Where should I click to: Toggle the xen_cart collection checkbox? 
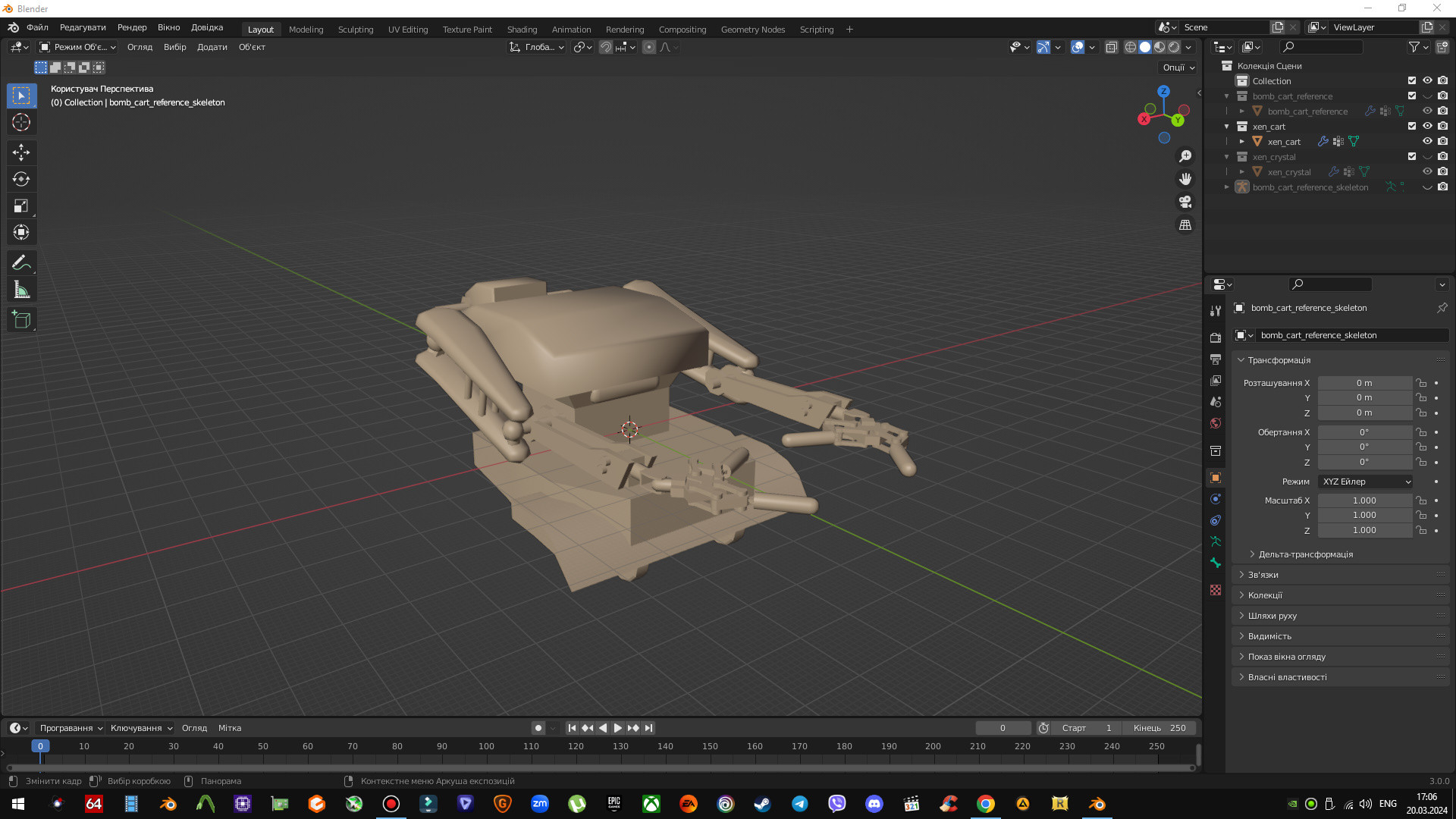click(x=1412, y=126)
